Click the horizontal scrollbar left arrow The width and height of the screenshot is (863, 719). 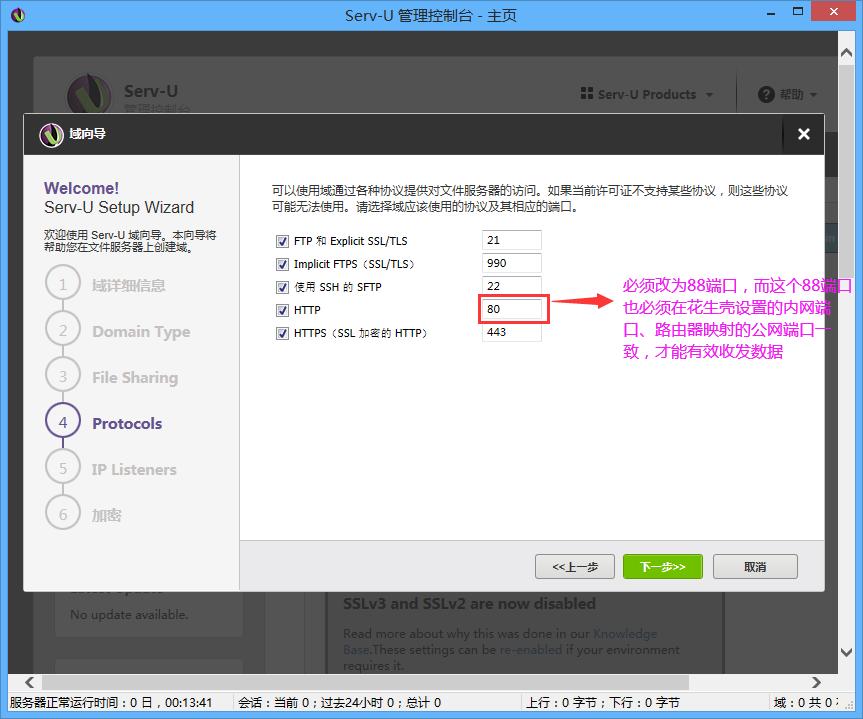(29, 683)
